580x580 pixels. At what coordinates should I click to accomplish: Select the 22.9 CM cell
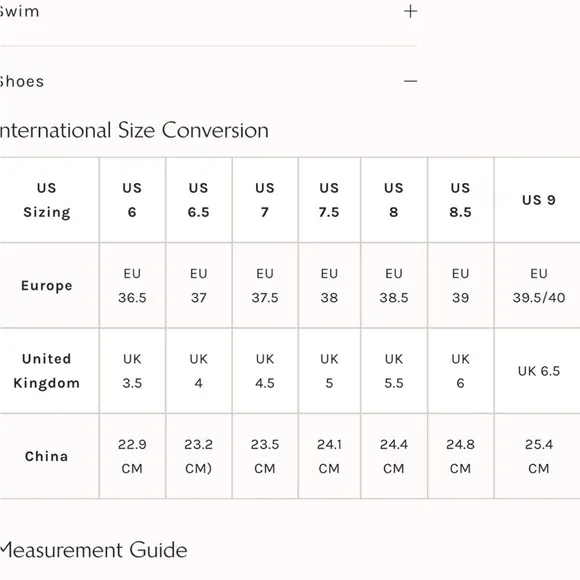[x=132, y=456]
